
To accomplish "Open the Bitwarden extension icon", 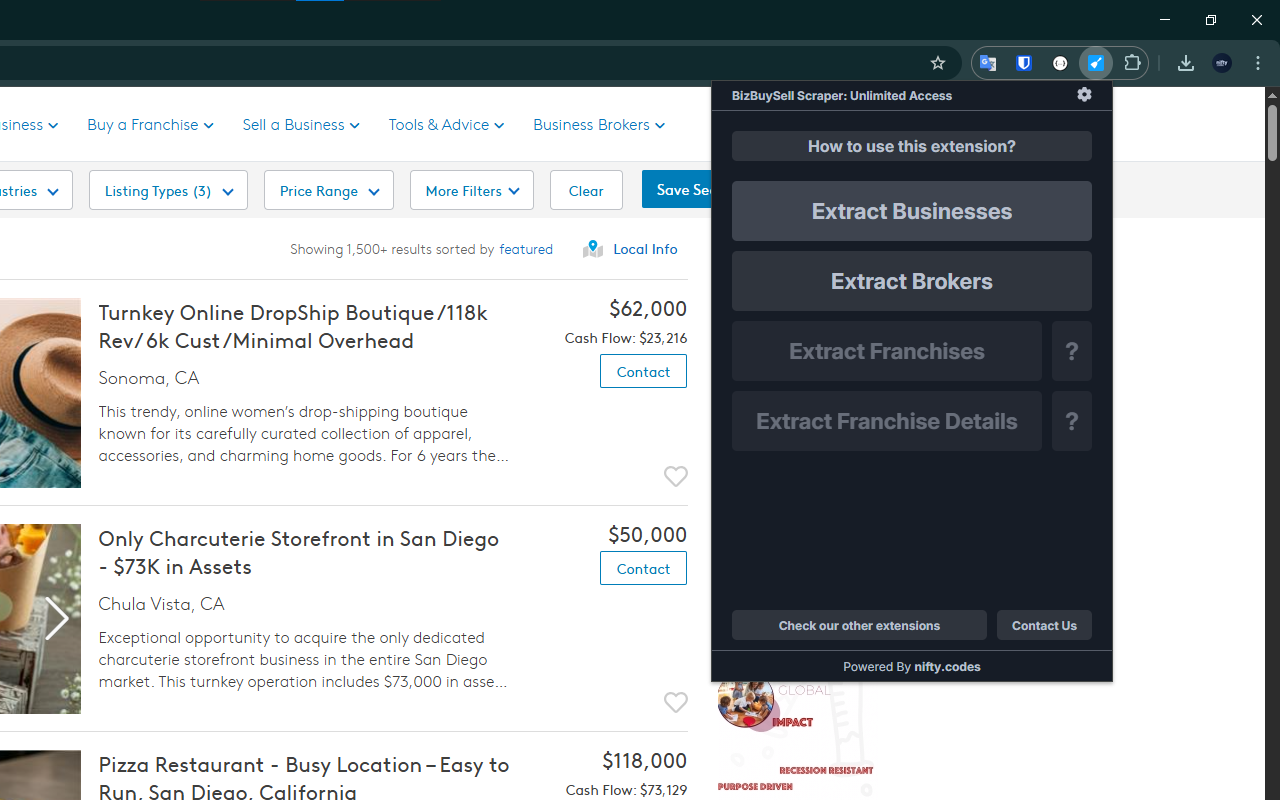I will coord(1024,63).
